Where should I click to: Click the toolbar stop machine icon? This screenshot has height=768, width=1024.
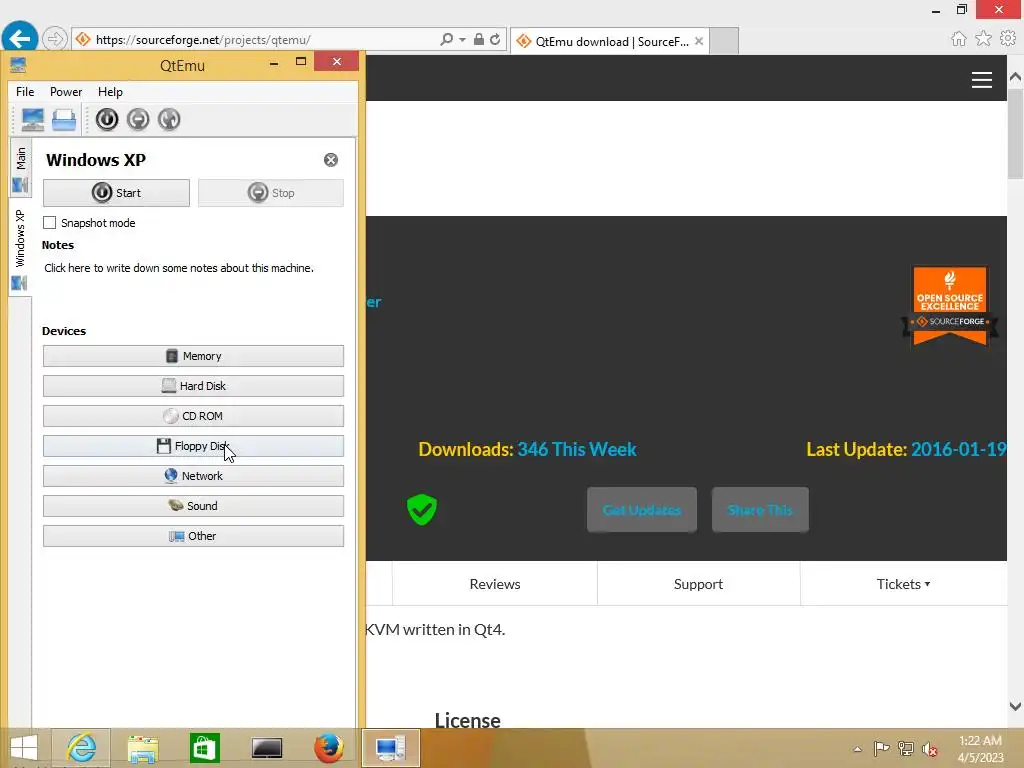[138, 119]
